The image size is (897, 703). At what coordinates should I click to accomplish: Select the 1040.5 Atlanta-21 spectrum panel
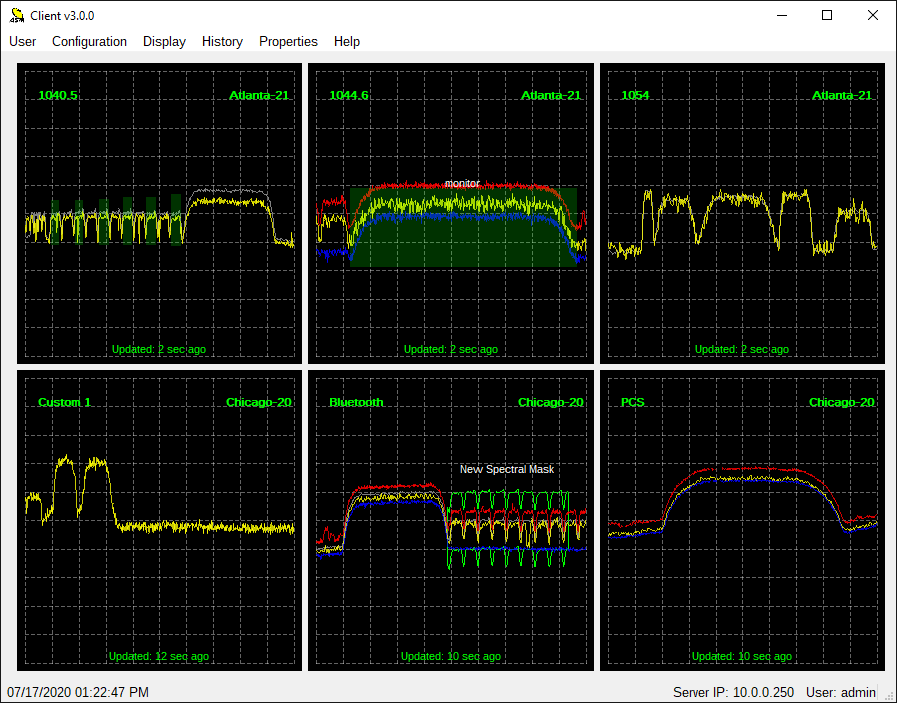[x=160, y=213]
